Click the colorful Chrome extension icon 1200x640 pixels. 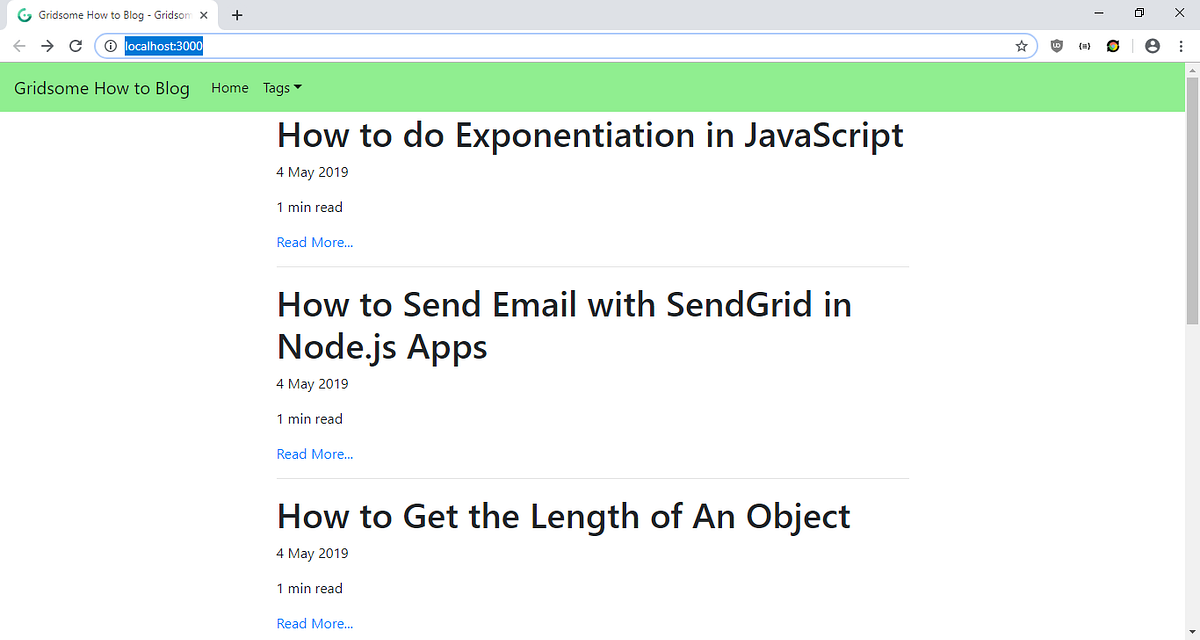coord(1112,45)
